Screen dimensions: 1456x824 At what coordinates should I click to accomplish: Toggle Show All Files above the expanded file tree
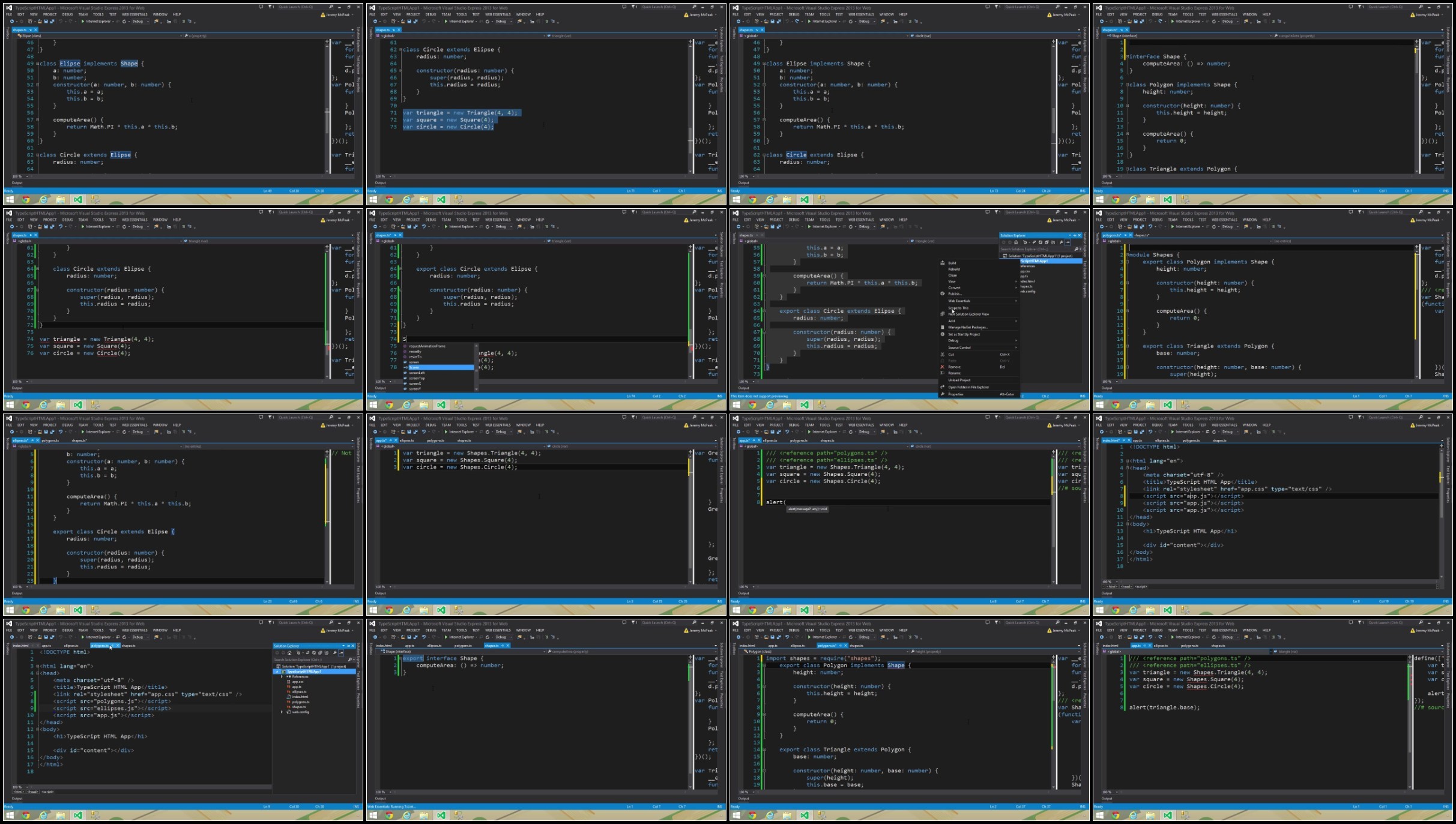tap(327, 653)
